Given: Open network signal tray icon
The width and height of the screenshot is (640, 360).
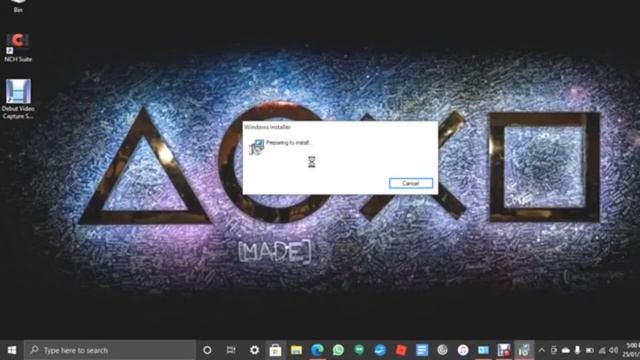Looking at the screenshot, I should pyautogui.click(x=602, y=350).
